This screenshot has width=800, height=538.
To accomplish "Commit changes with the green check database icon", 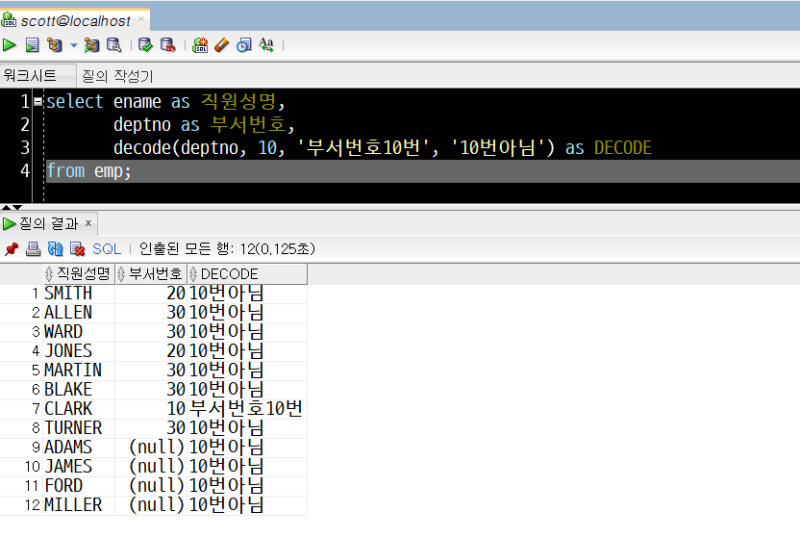I will [145, 45].
